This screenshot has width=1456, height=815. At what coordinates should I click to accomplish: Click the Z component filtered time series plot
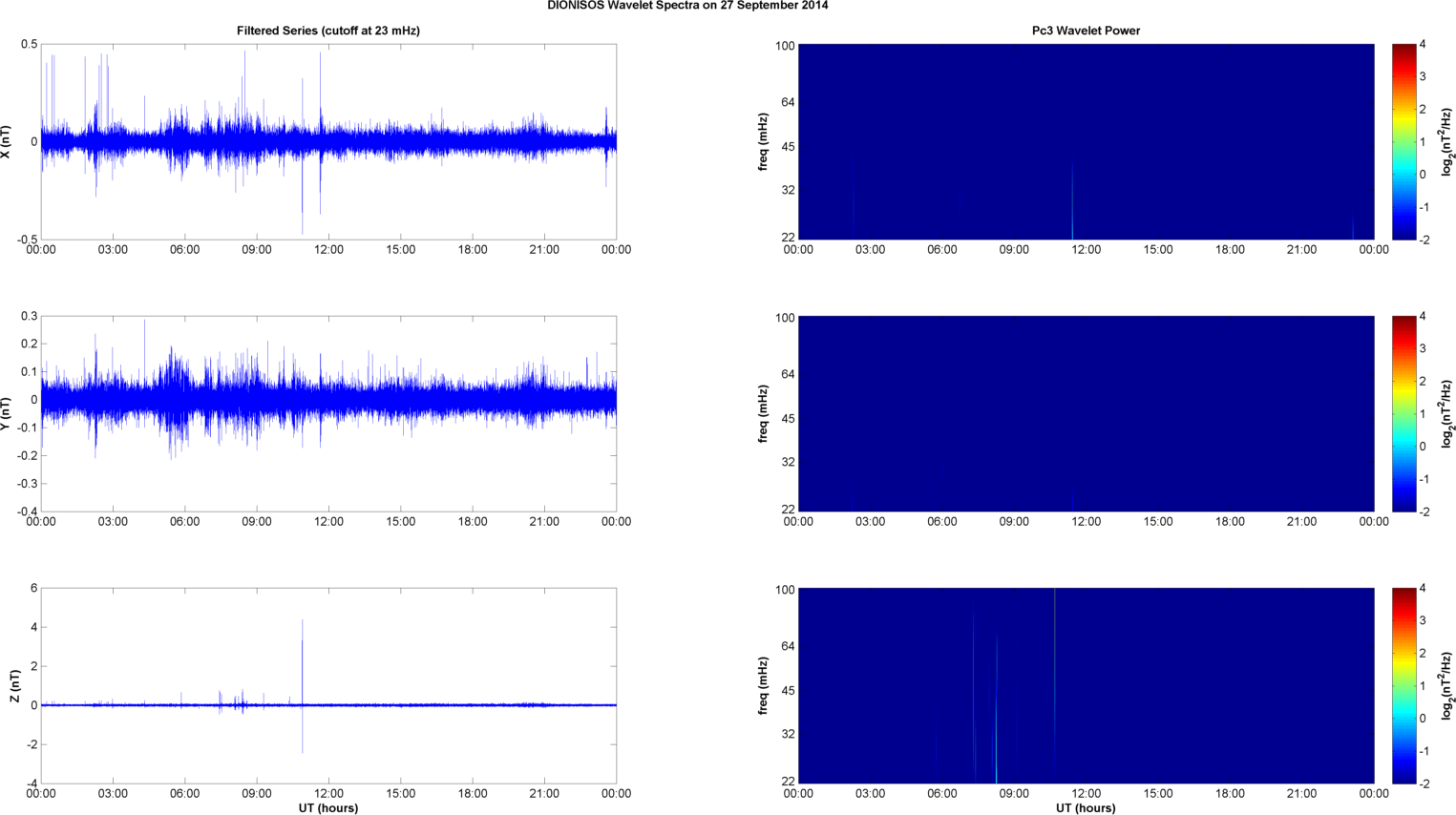328,685
